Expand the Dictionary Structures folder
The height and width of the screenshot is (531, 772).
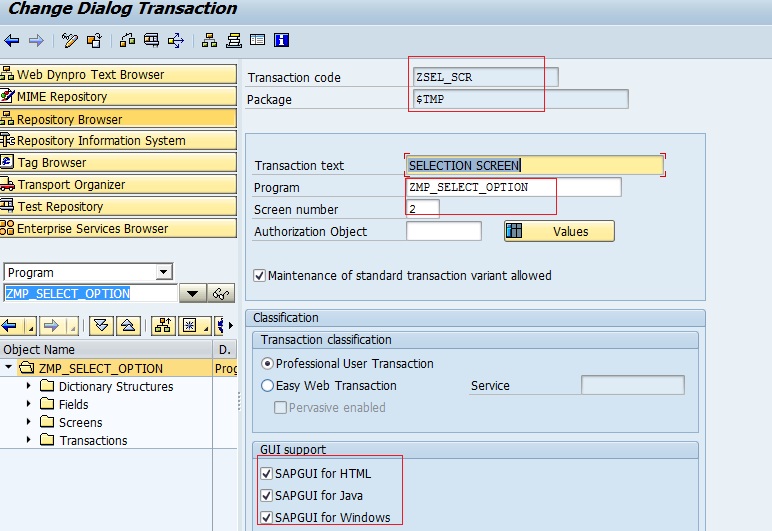point(29,386)
